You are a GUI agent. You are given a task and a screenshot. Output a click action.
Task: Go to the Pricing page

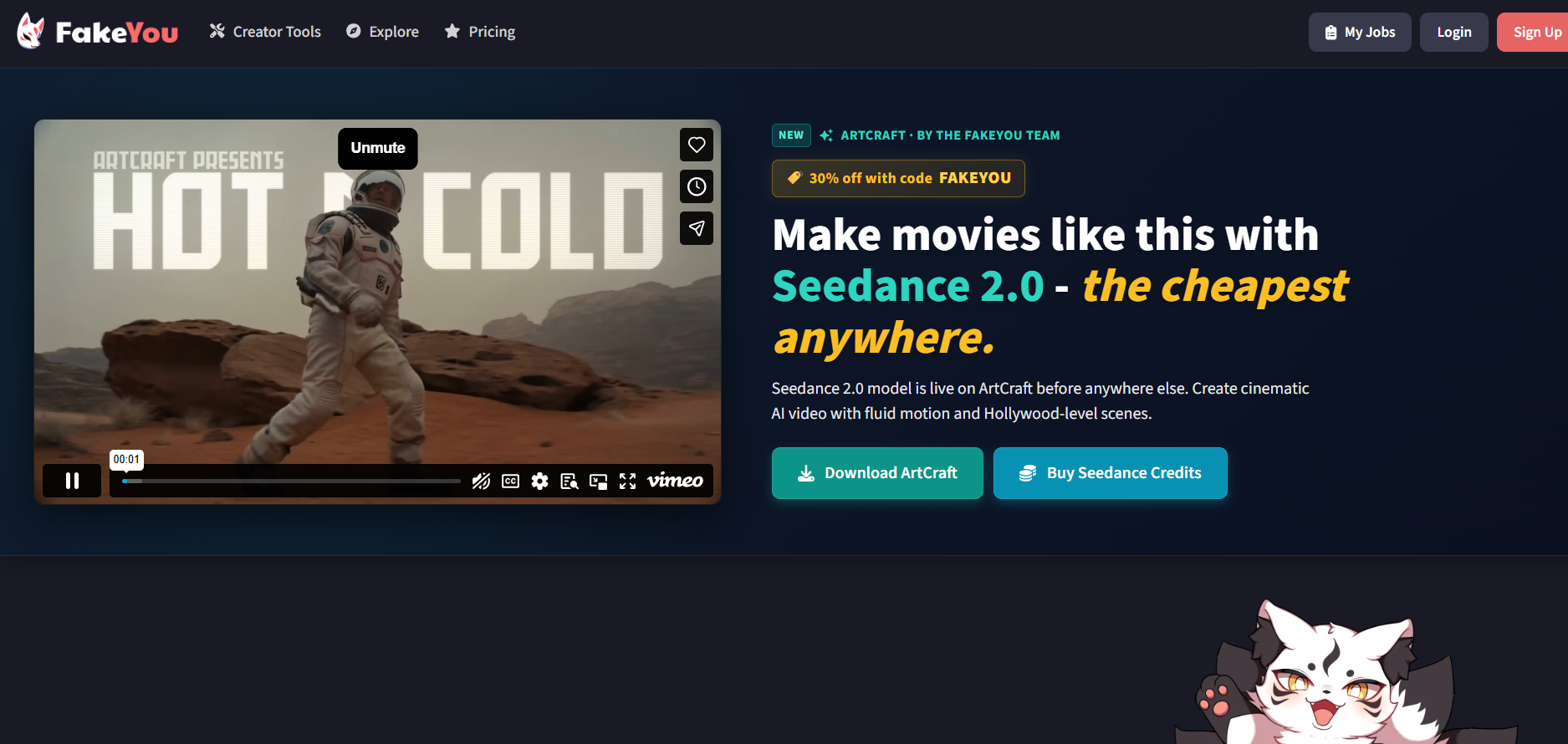point(480,32)
